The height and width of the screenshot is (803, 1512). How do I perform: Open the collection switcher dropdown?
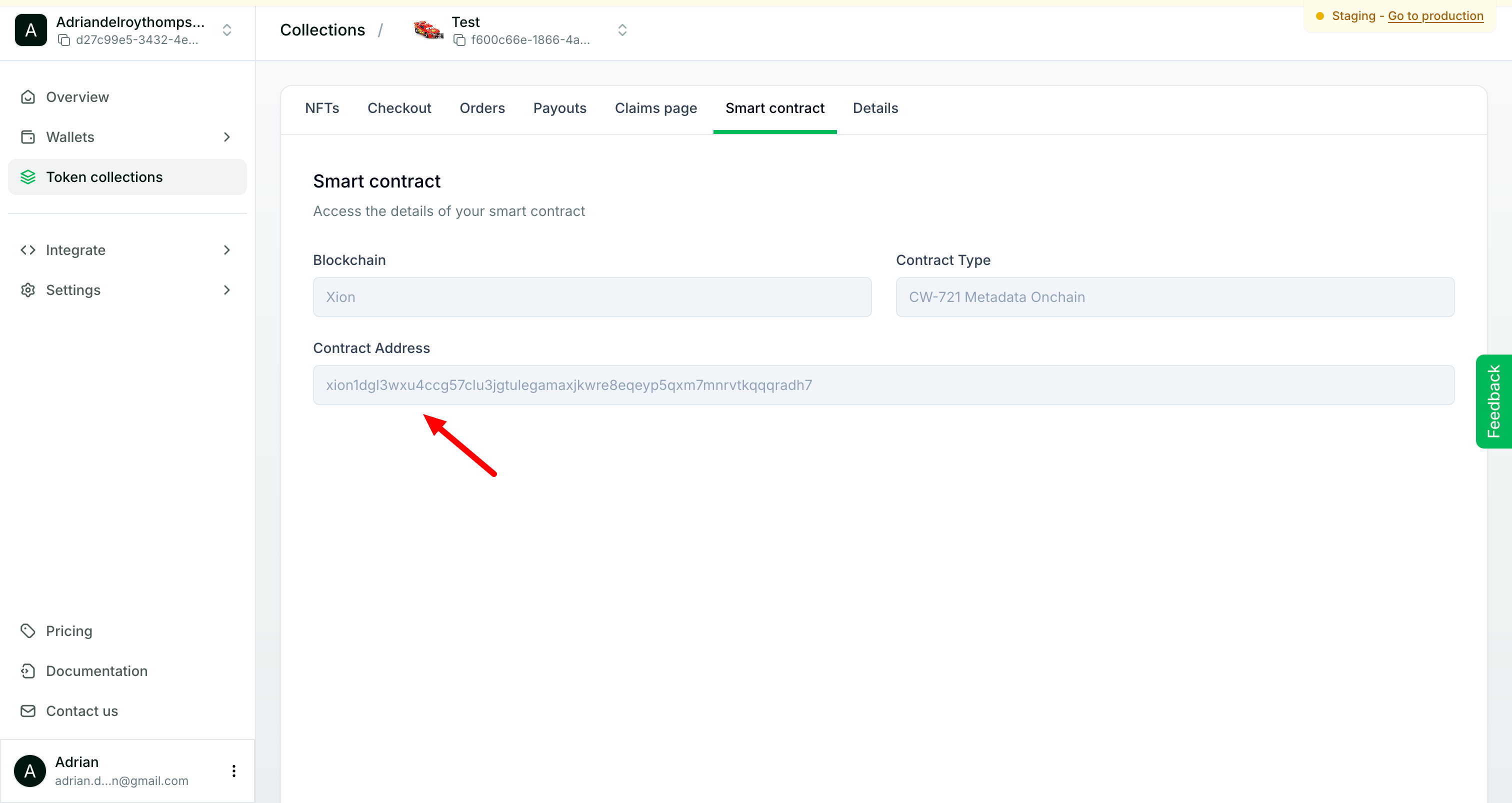point(622,30)
